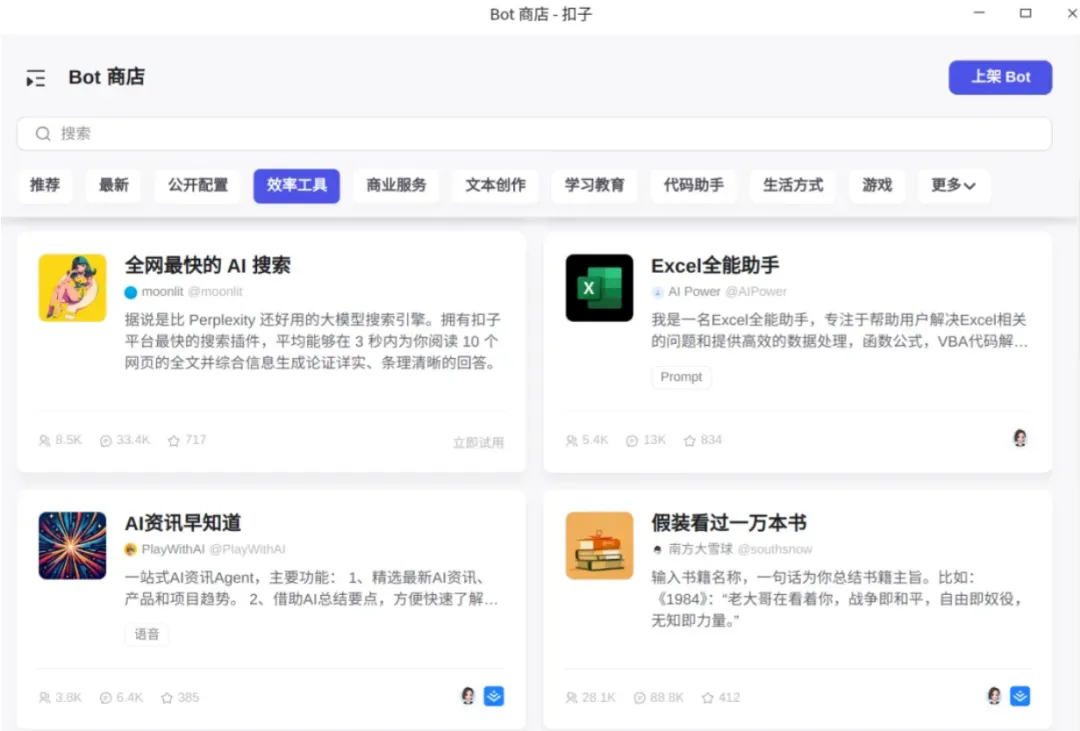Click the chat count icon showing 33.4K

click(x=105, y=440)
